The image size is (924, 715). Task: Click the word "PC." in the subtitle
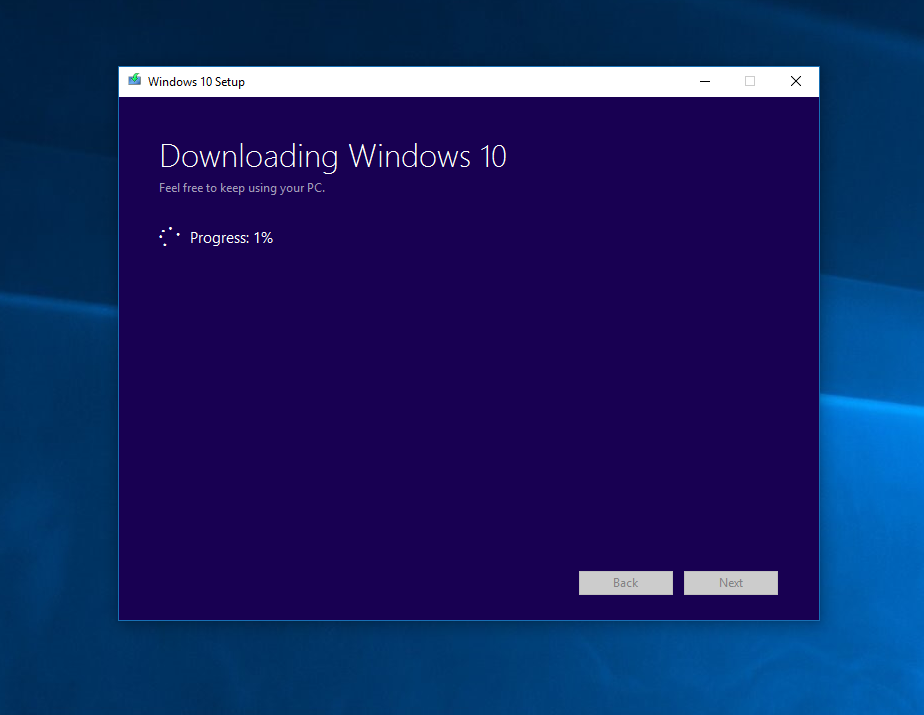coord(316,187)
